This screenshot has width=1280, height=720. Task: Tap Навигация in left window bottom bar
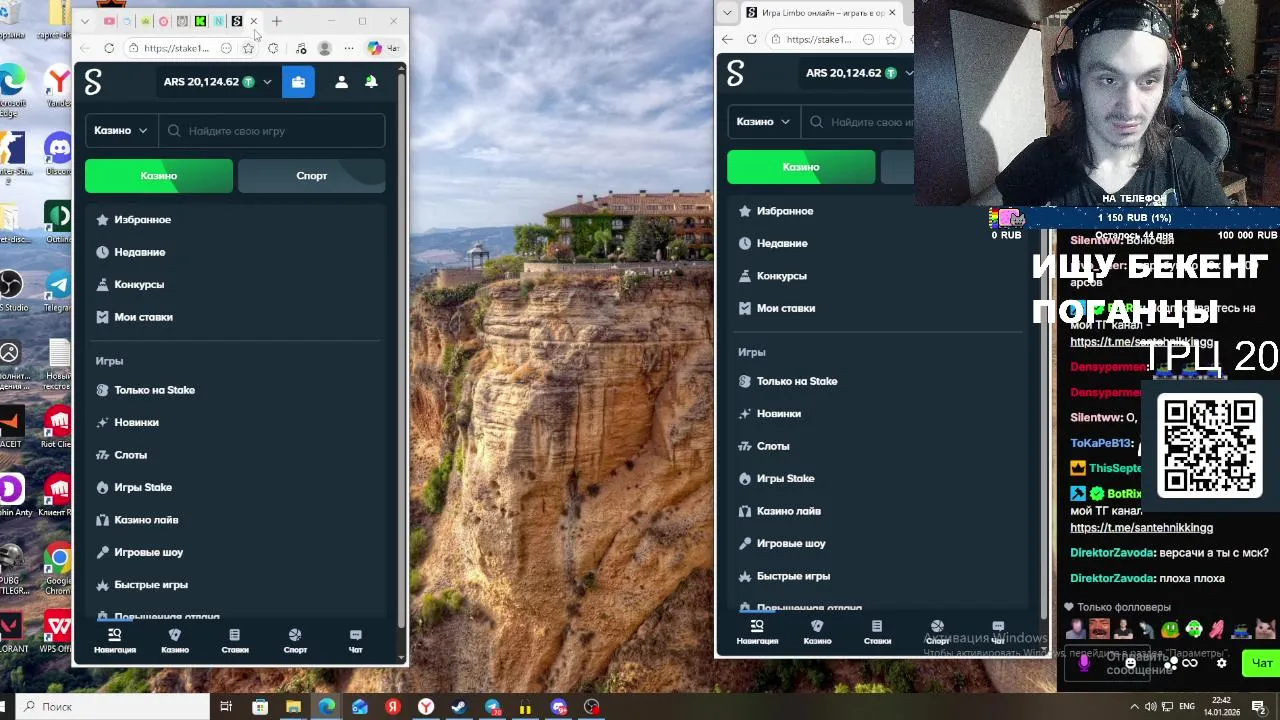(x=115, y=641)
